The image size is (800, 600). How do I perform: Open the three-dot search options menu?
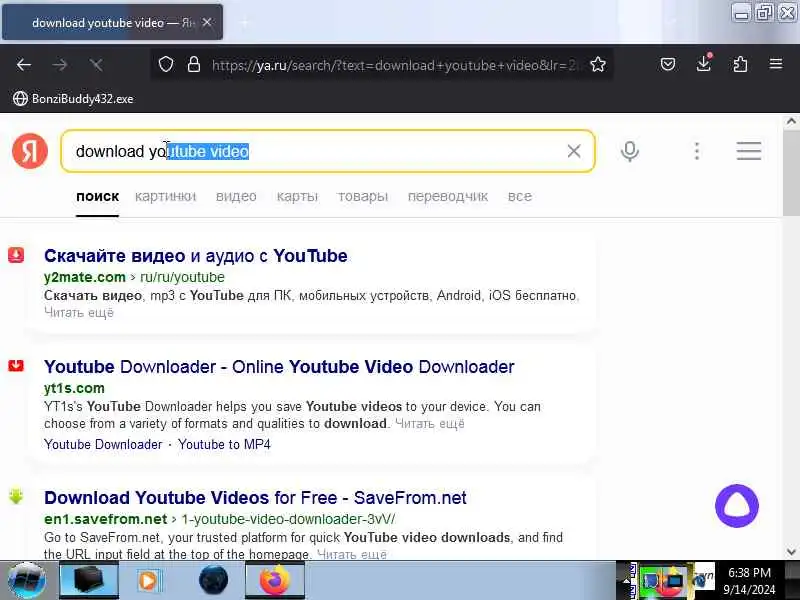697,151
